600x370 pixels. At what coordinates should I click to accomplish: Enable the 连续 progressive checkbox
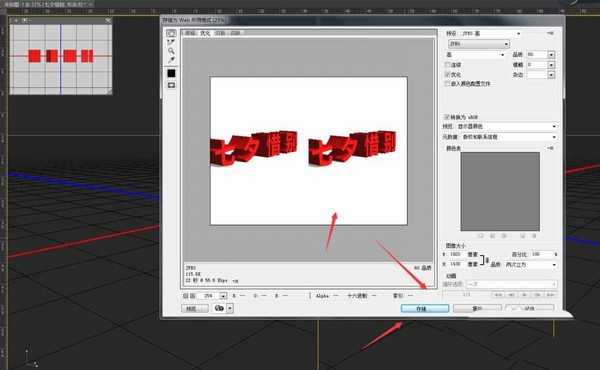click(x=447, y=65)
